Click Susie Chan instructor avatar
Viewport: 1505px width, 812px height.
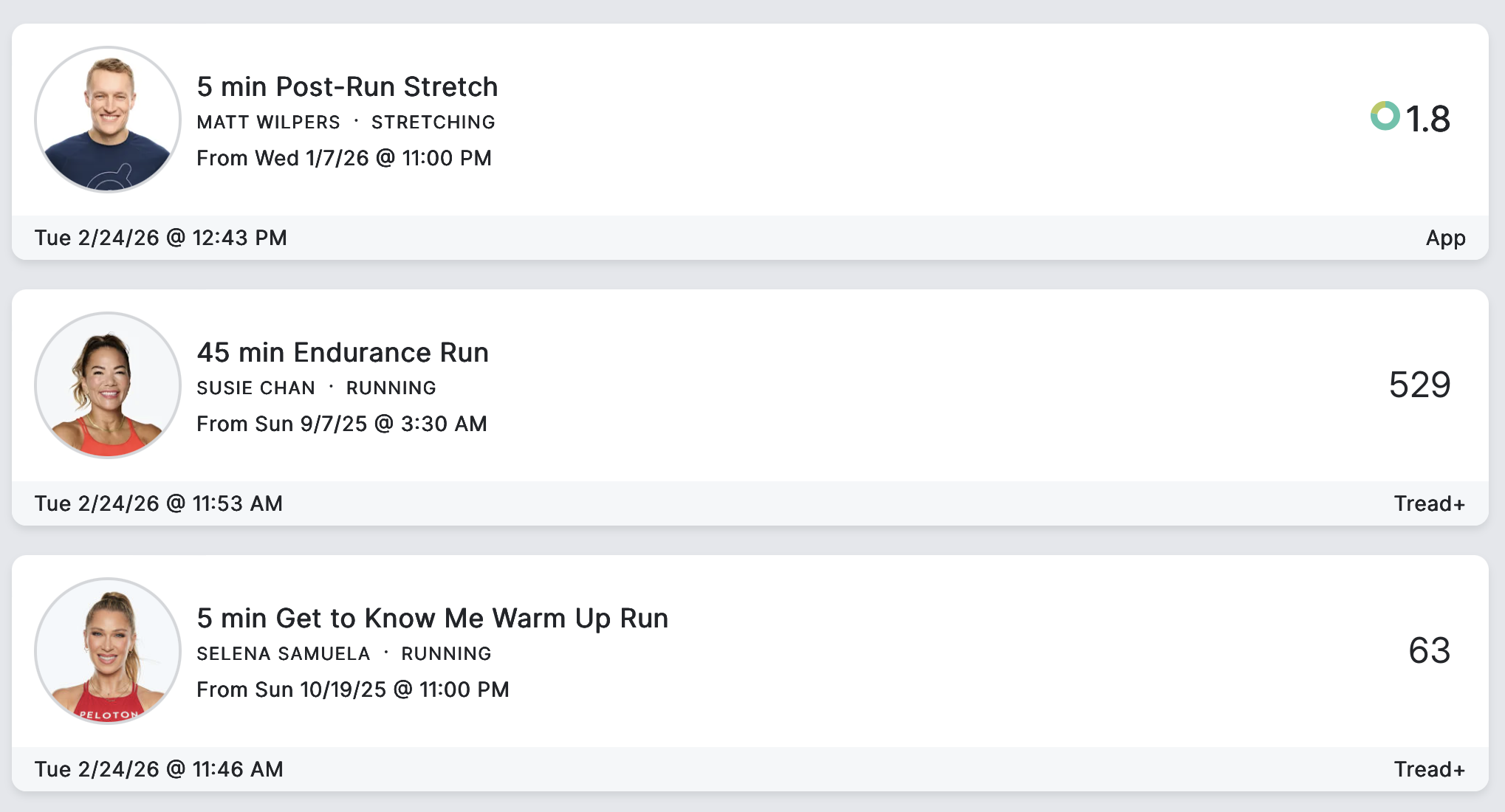pyautogui.click(x=108, y=385)
